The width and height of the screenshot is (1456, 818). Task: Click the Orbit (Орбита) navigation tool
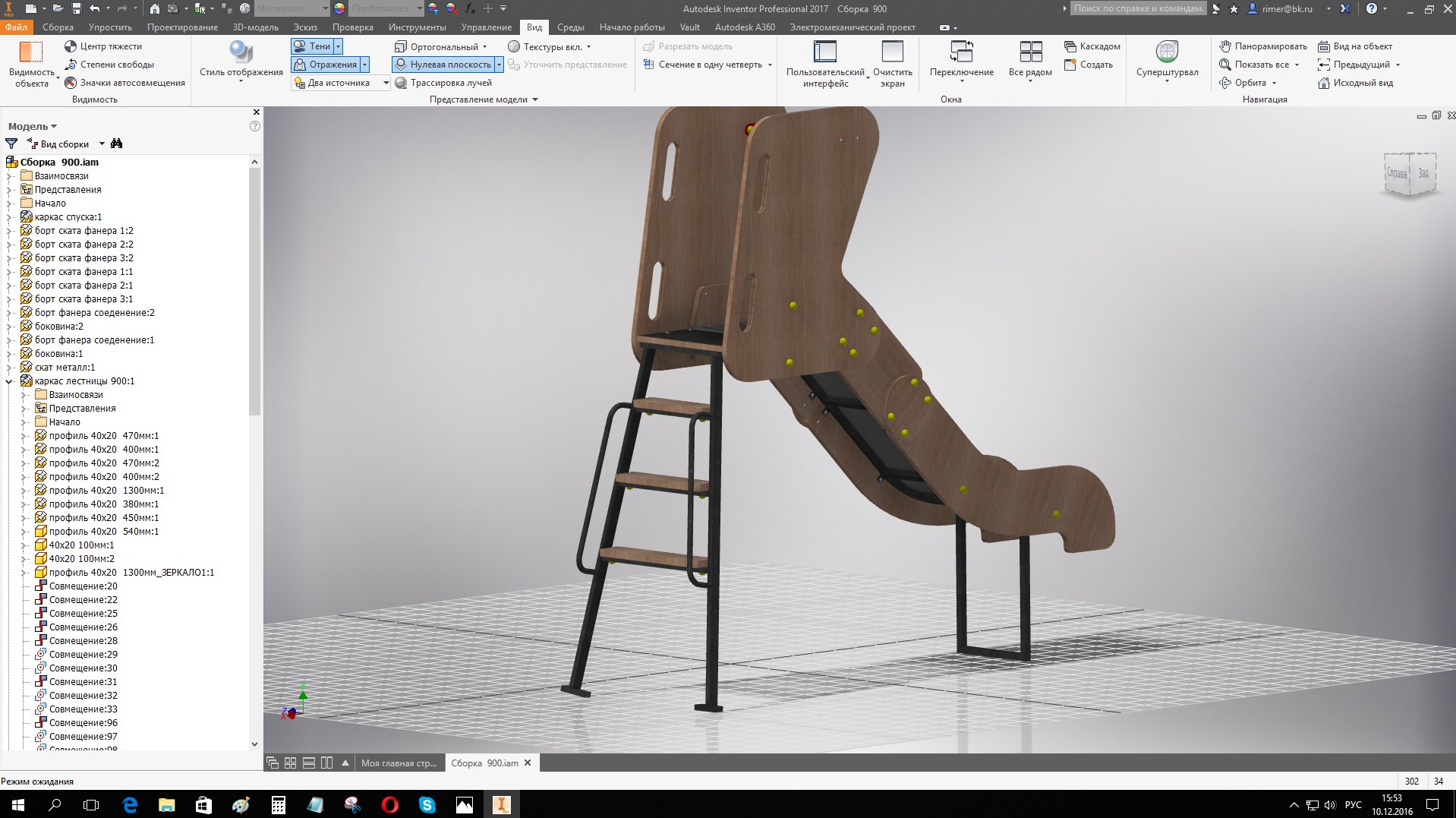[x=1224, y=83]
